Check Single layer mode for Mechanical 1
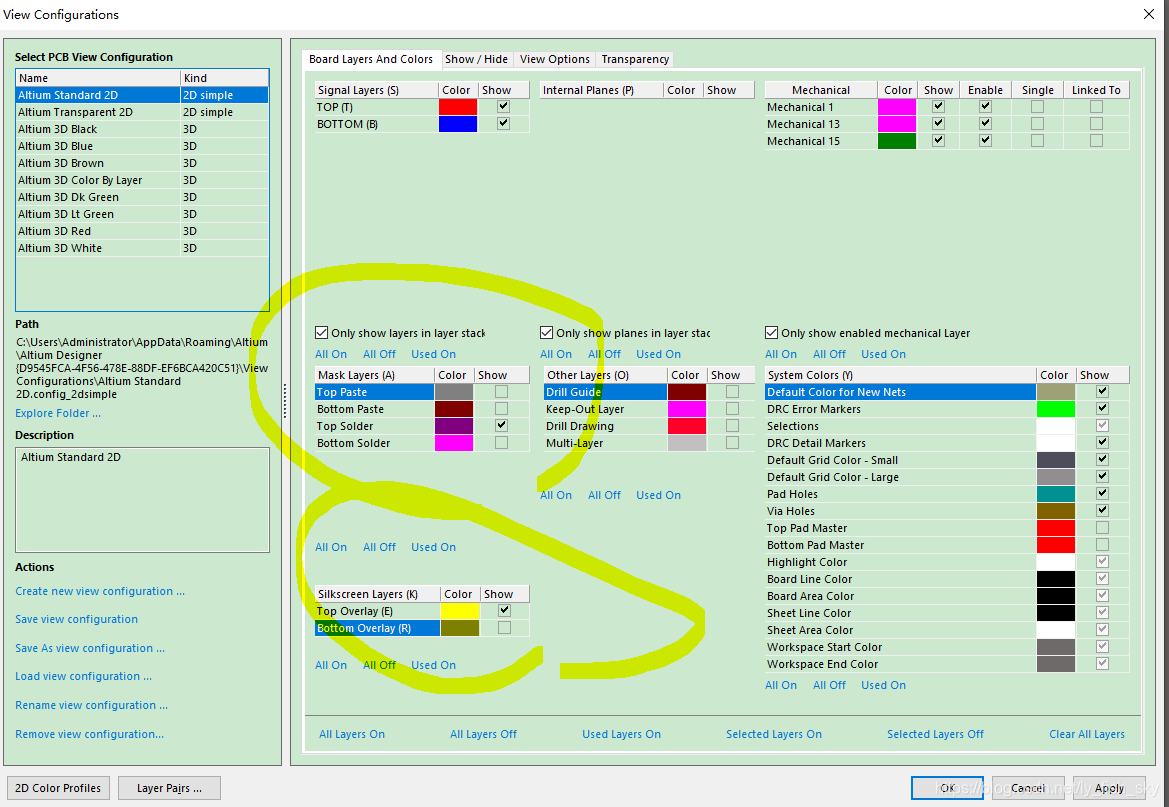1169x807 pixels. [x=1038, y=107]
